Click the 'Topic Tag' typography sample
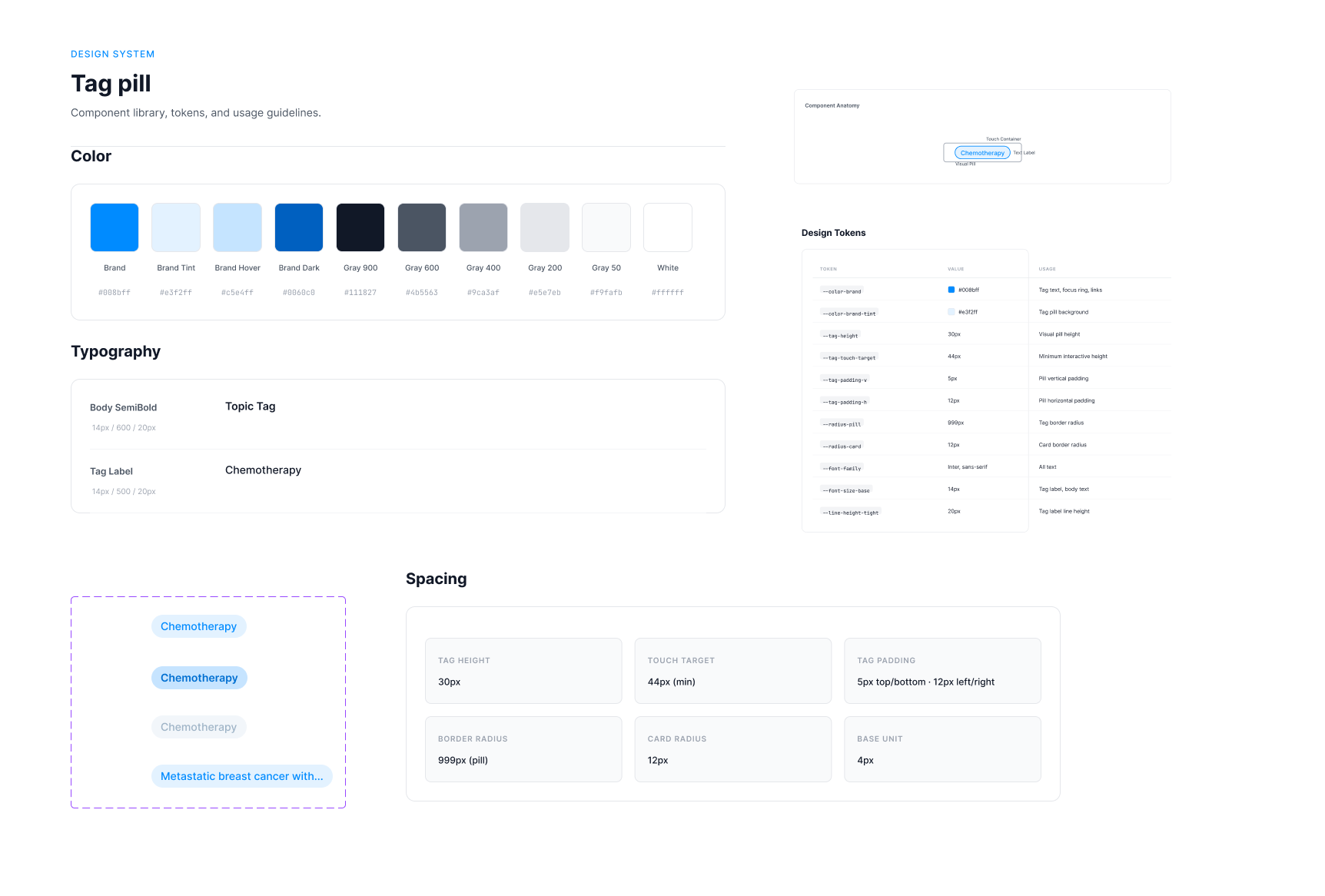 click(x=251, y=407)
